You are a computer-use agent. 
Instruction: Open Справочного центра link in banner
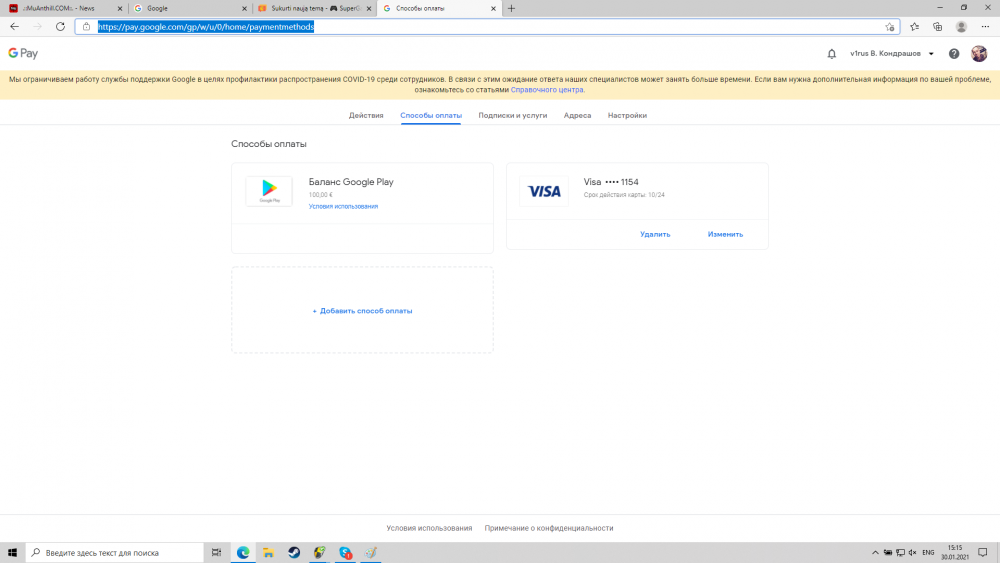pos(547,90)
